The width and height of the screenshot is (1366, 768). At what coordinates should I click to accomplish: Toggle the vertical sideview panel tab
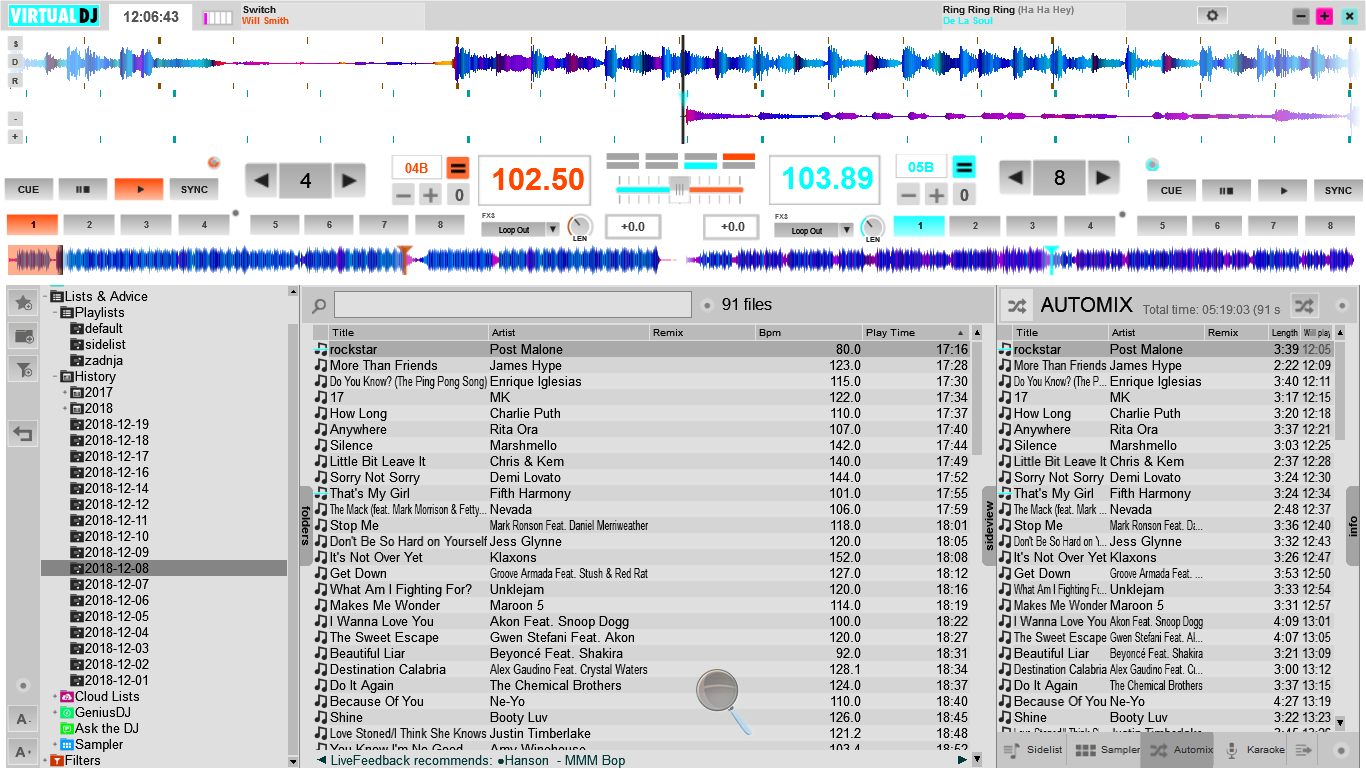[989, 526]
